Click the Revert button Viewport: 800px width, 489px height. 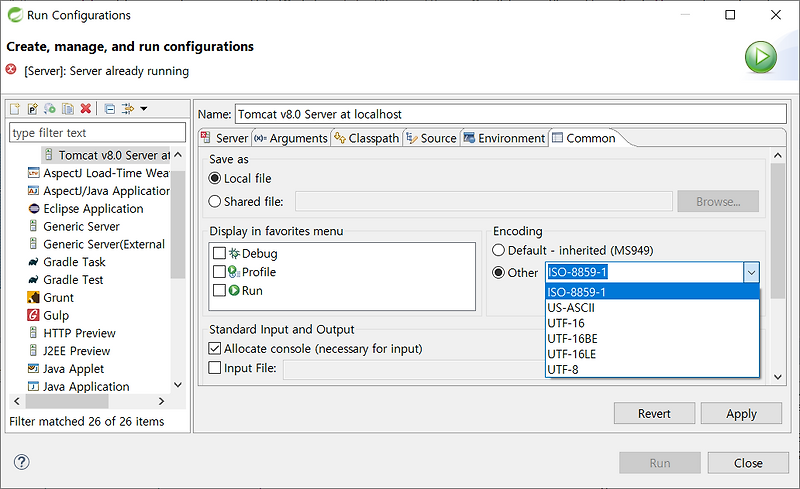(x=654, y=414)
